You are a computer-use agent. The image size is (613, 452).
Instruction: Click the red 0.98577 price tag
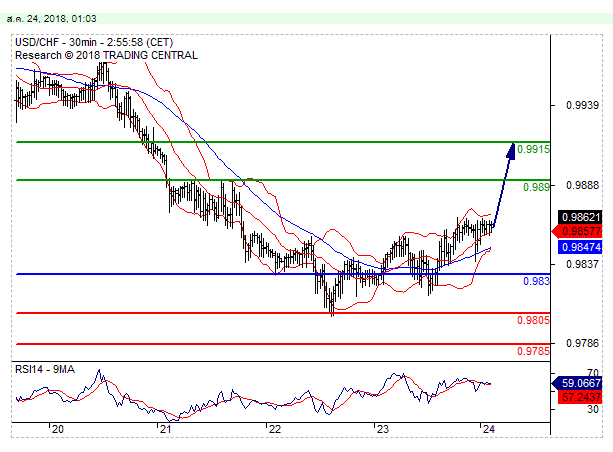point(577,231)
